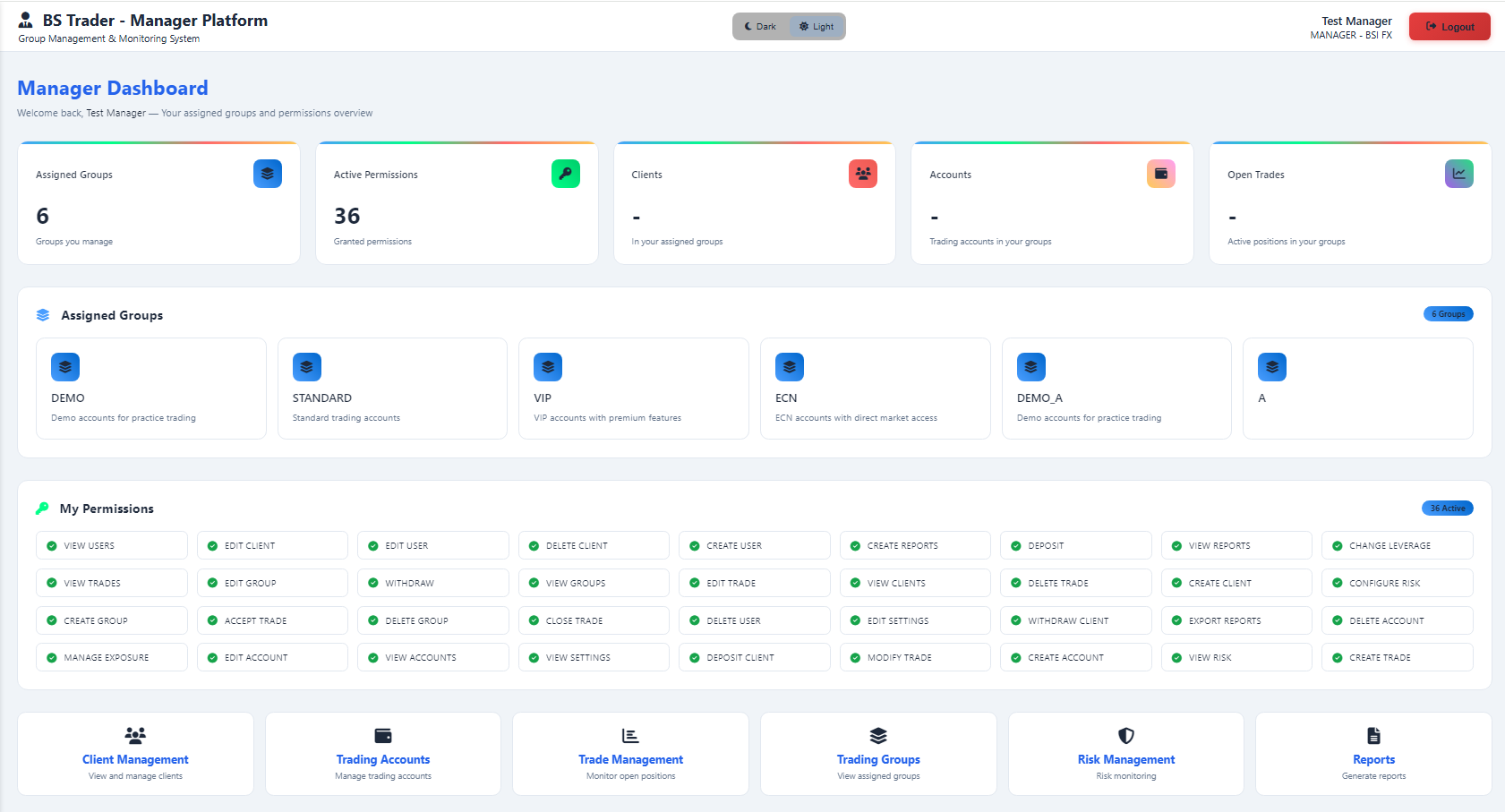Viewport: 1505px width, 812px height.
Task: Click the Reports document icon
Action: click(1373, 736)
